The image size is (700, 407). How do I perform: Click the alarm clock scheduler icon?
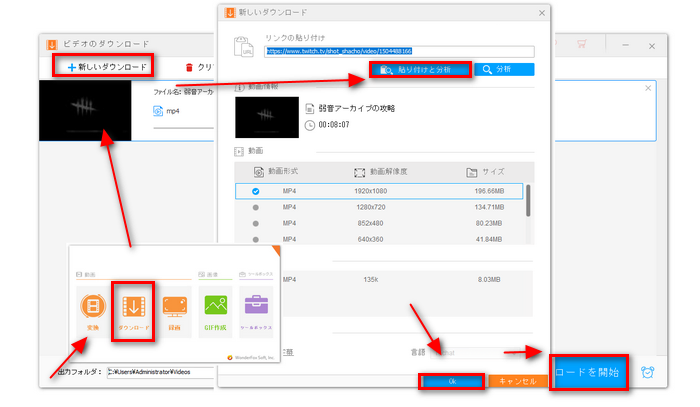click(648, 371)
